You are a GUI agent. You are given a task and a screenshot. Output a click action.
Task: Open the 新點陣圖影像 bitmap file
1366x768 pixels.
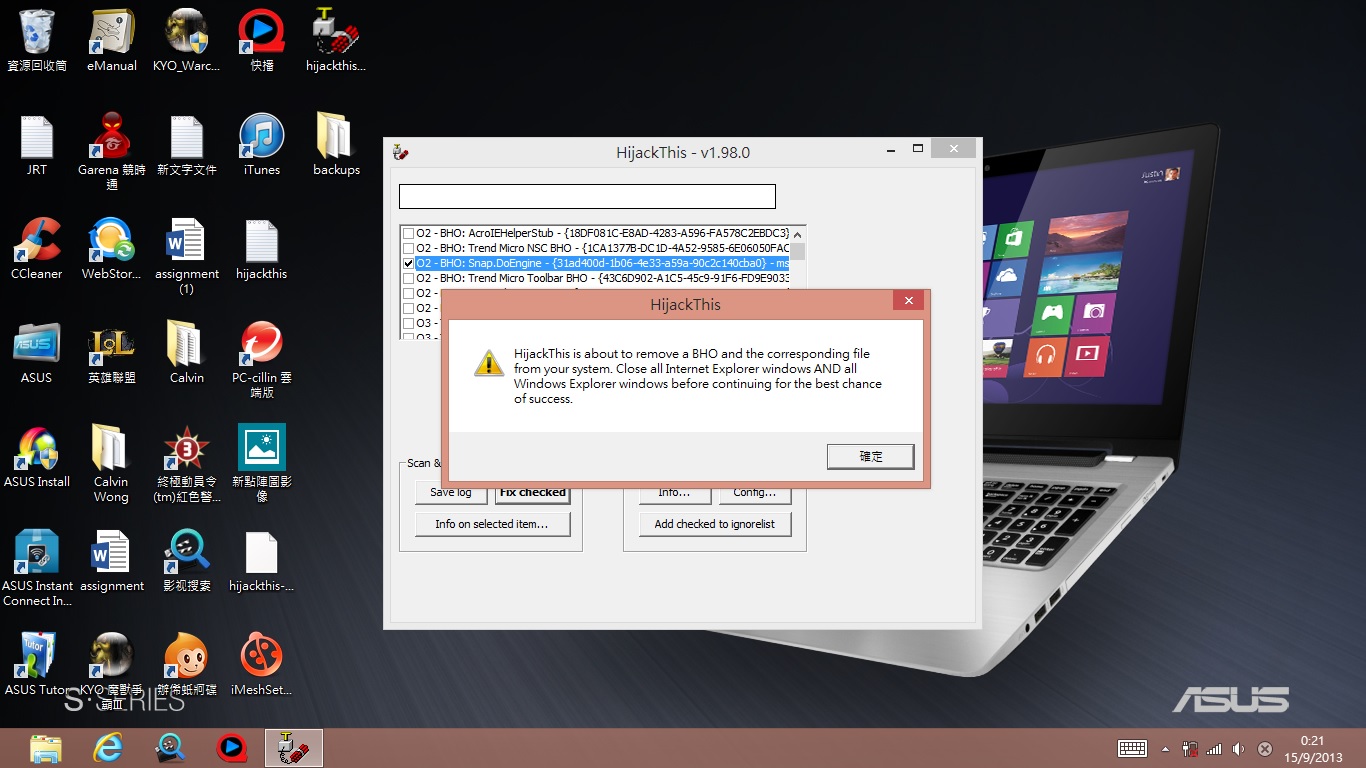click(x=262, y=462)
